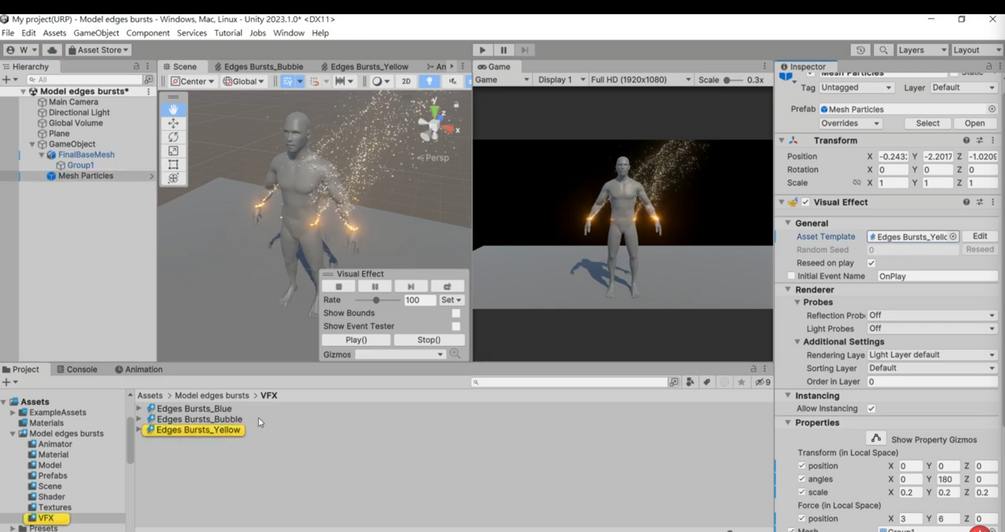Click the Pause button in top toolbar
The width and height of the screenshot is (1005, 532).
(504, 50)
